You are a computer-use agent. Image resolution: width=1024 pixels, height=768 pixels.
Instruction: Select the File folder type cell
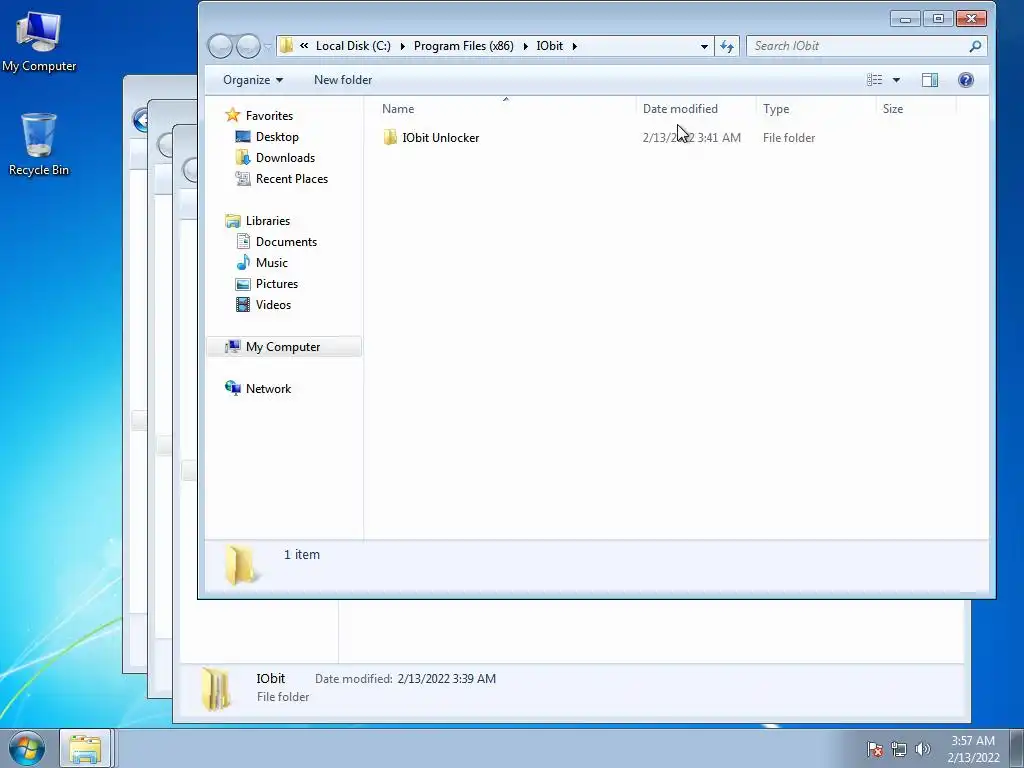pyautogui.click(x=789, y=138)
